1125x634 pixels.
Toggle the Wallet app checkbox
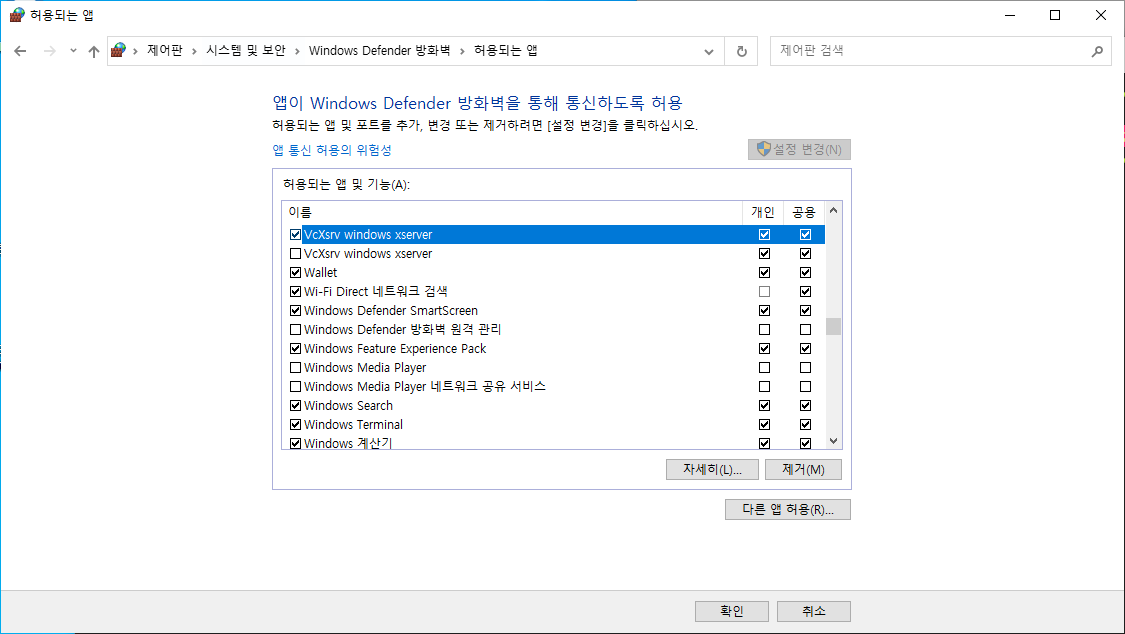pos(295,273)
